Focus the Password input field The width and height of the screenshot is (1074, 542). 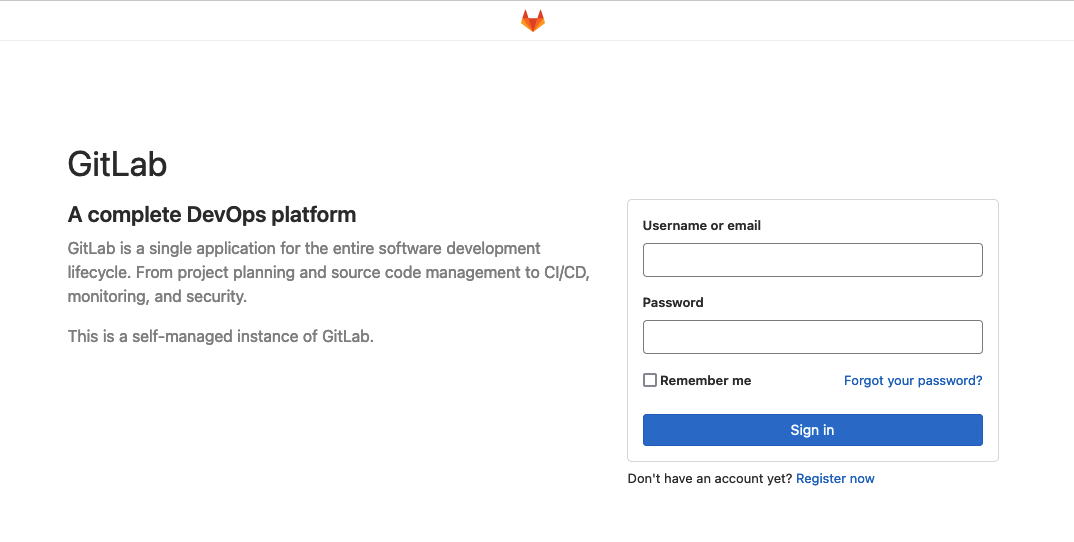coord(812,336)
